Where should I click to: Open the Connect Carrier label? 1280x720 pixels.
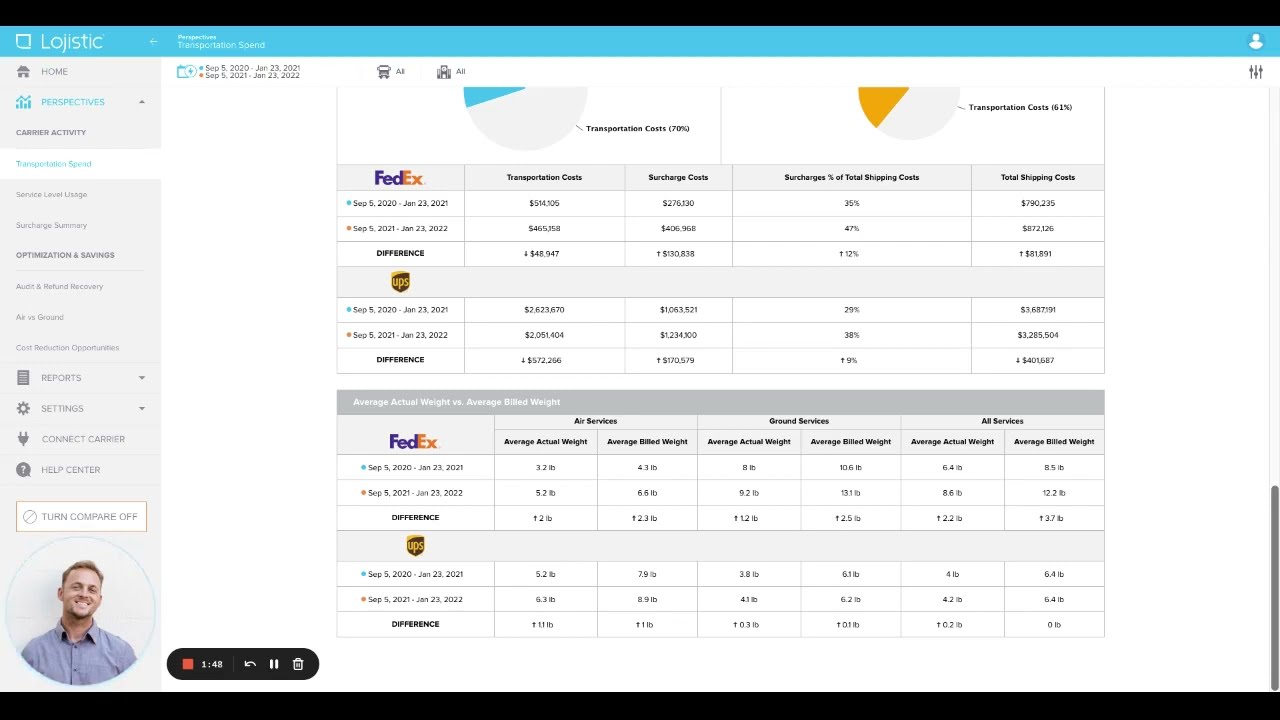83,439
